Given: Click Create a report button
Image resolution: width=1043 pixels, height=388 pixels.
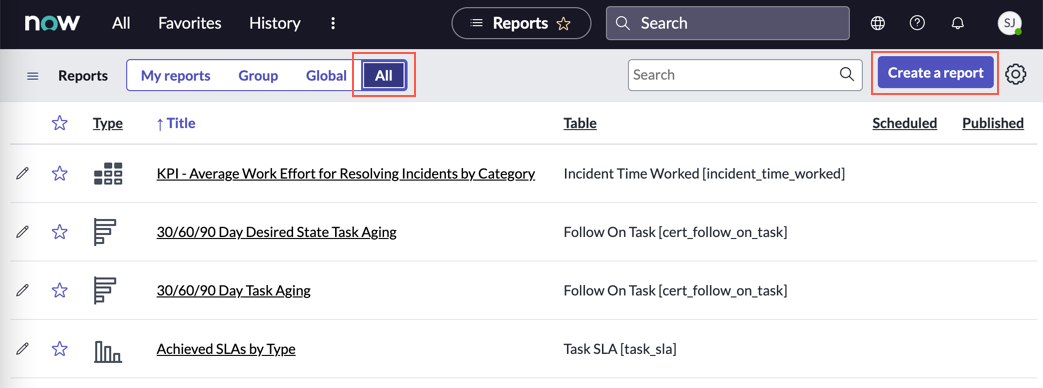Looking at the screenshot, I should tap(935, 73).
